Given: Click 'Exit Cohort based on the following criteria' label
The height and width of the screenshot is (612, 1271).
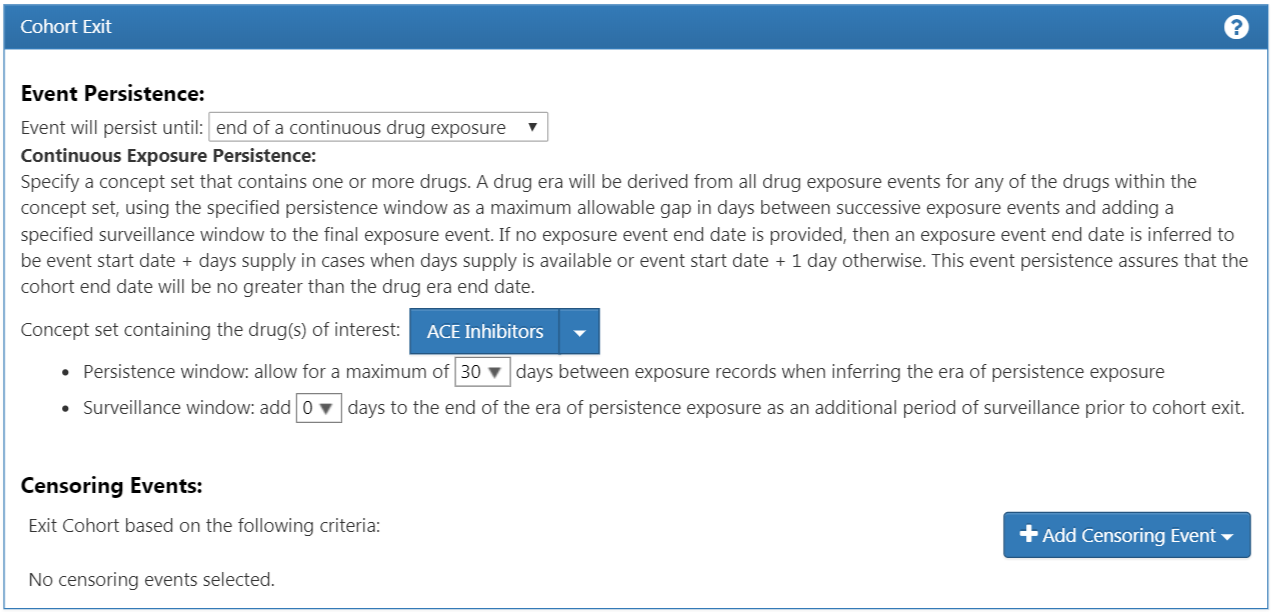Looking at the screenshot, I should coord(204,525).
